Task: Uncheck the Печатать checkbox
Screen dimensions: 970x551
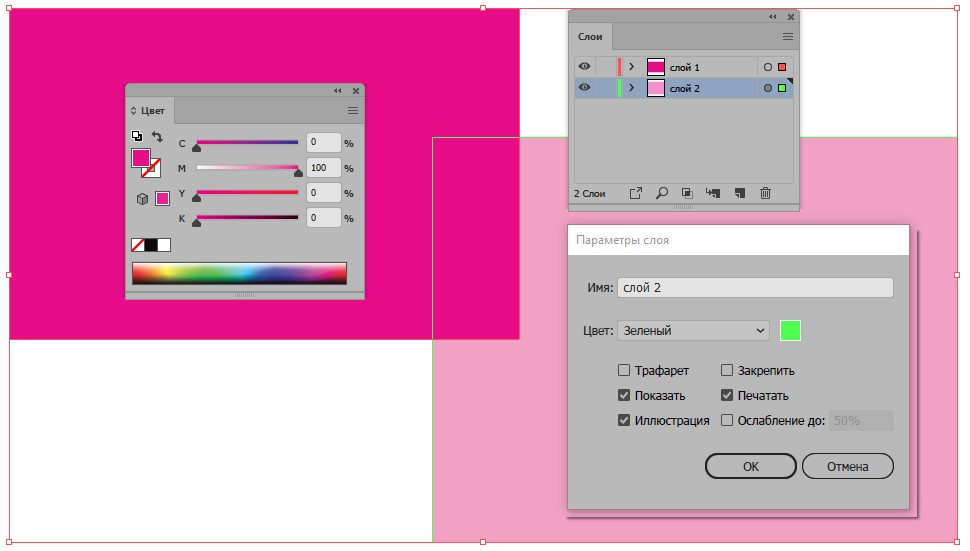Action: 727,395
